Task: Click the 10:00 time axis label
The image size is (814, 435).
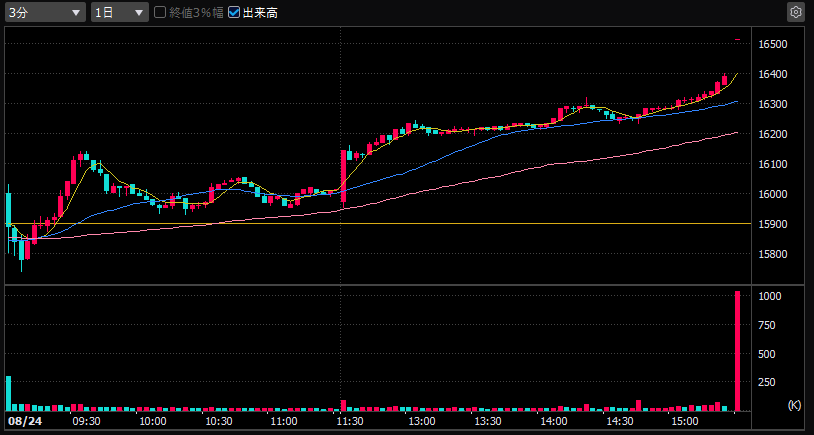Action: pos(153,421)
